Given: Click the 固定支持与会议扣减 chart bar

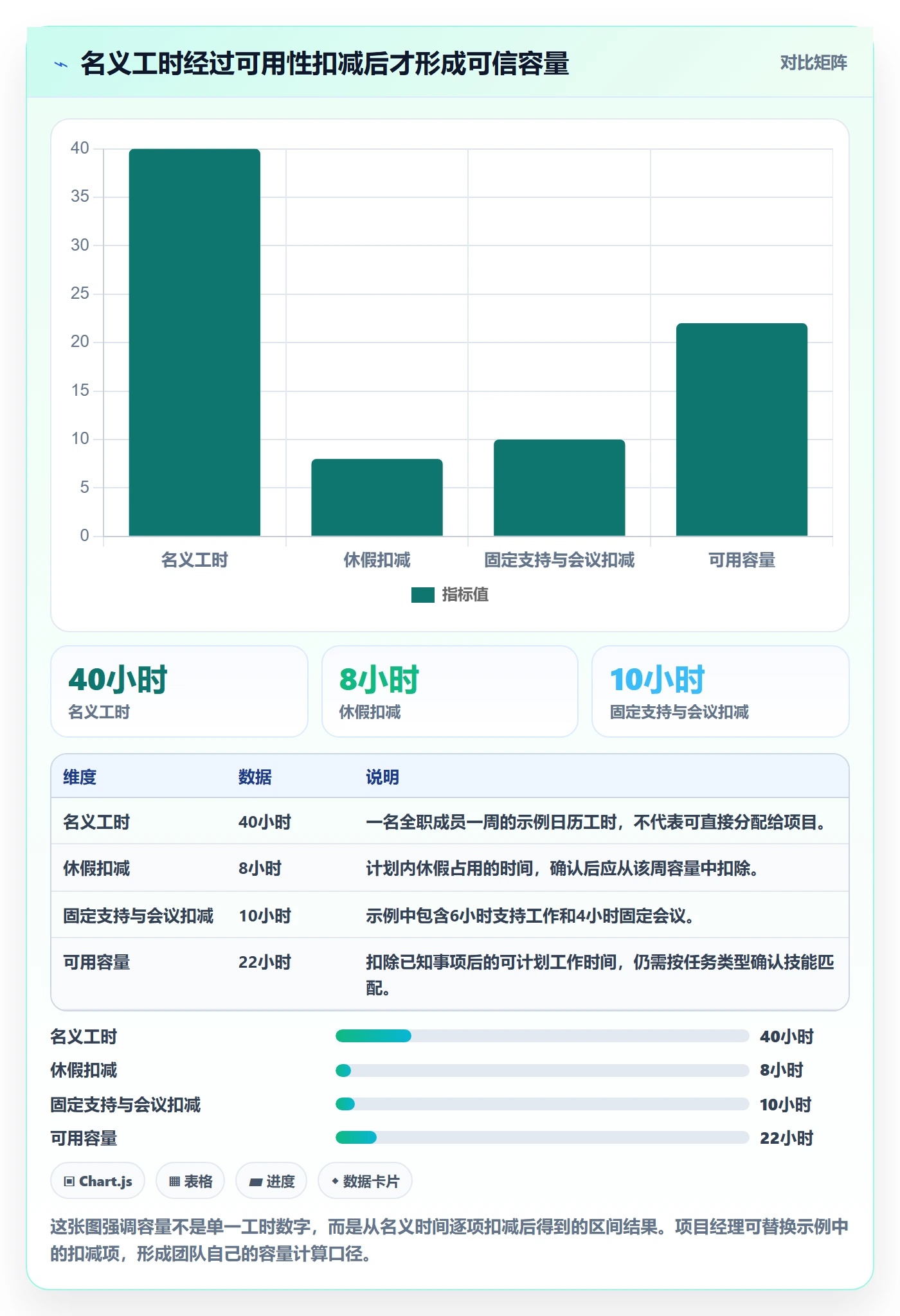Looking at the screenshot, I should pos(559,488).
